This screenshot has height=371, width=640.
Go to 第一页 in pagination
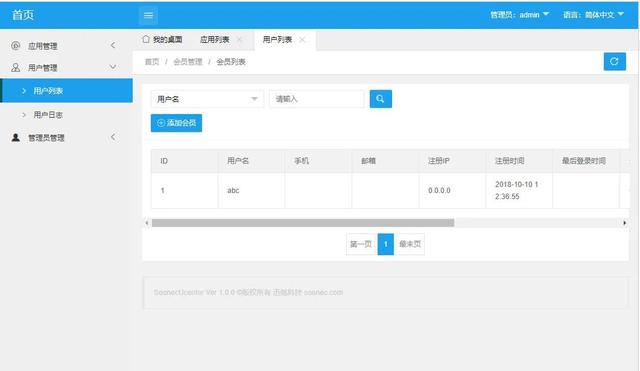point(361,244)
